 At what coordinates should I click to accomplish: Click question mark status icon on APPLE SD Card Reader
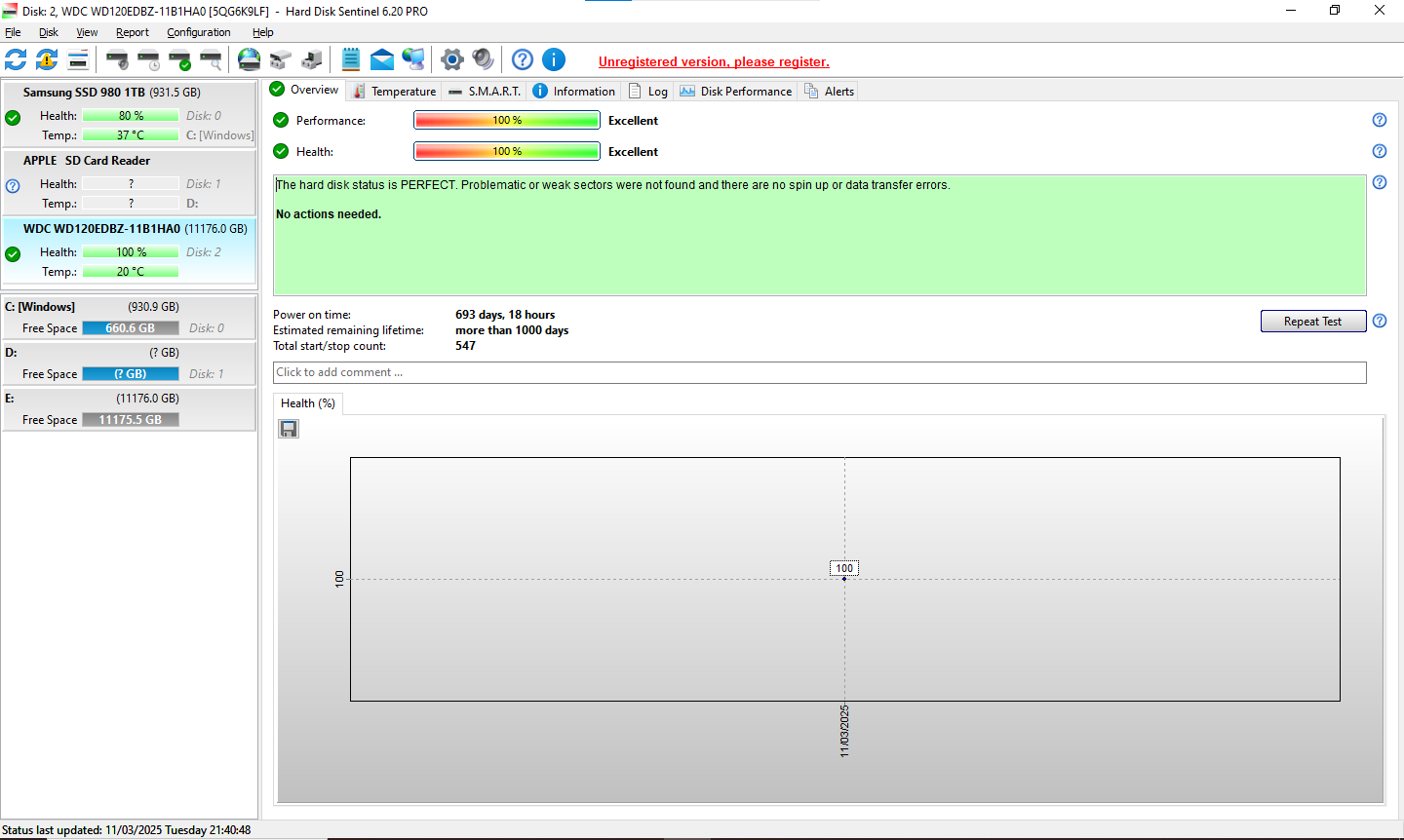pyautogui.click(x=13, y=186)
